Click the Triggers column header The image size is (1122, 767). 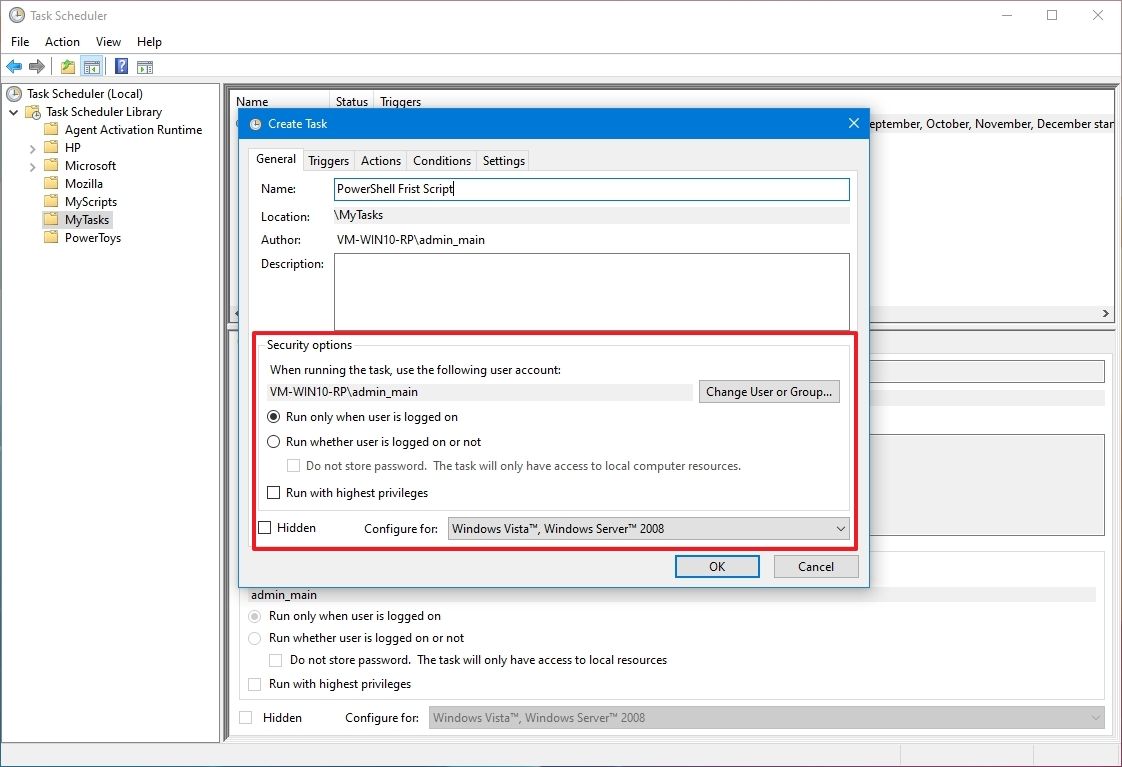pos(402,101)
